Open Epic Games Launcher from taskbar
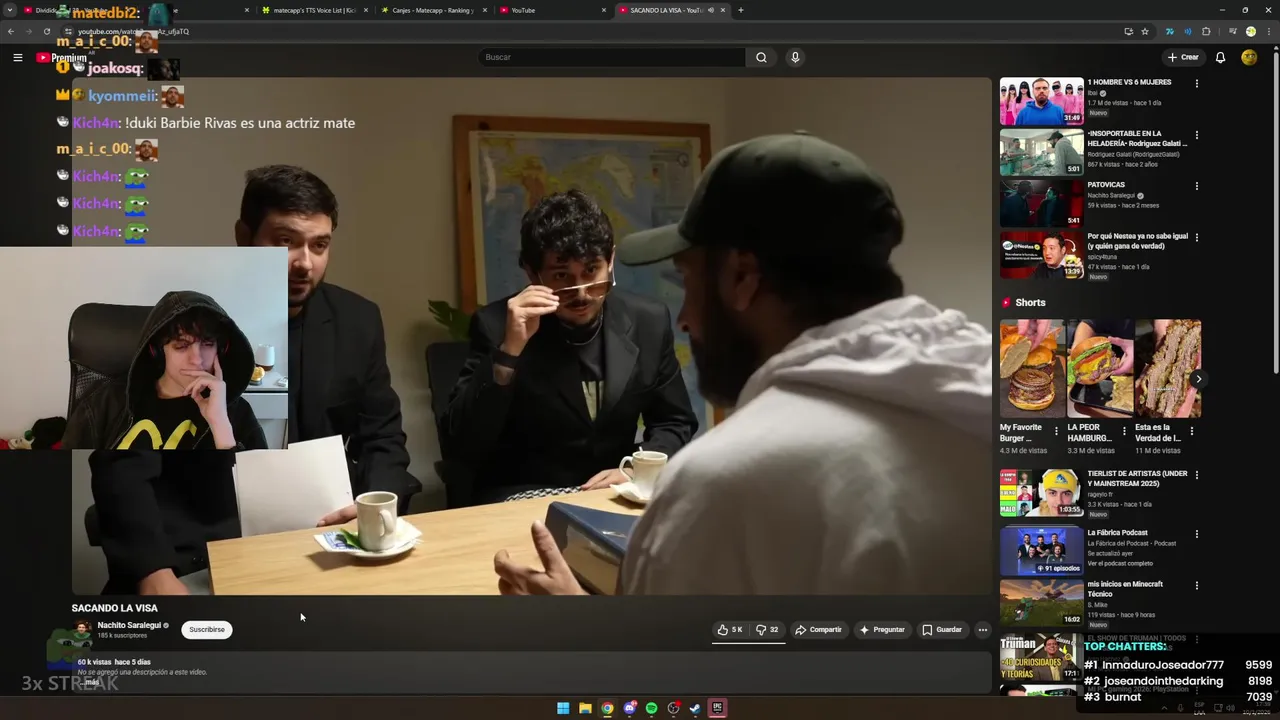Screen dimensions: 1280x720 (717, 708)
